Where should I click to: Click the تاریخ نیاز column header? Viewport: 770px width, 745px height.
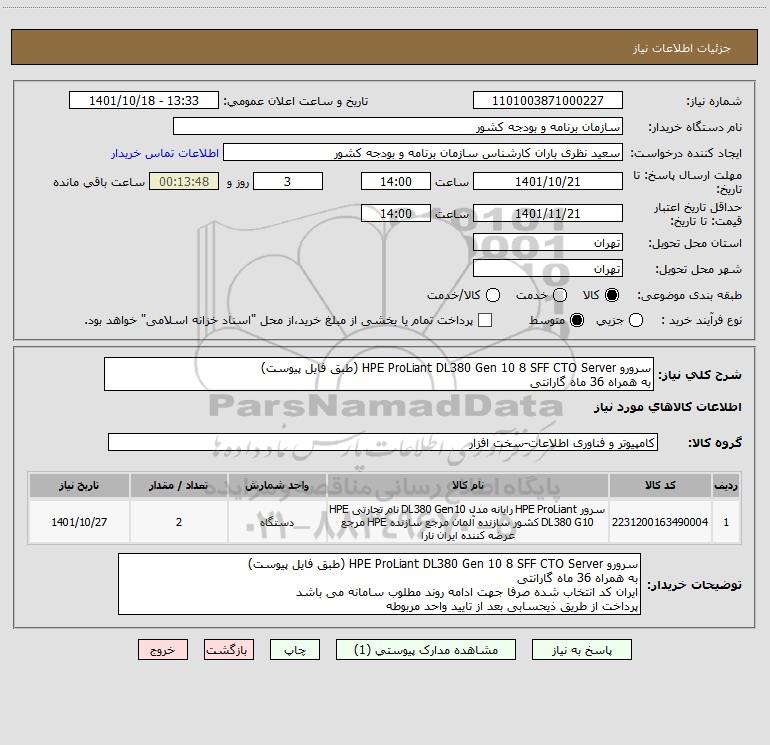[79, 485]
